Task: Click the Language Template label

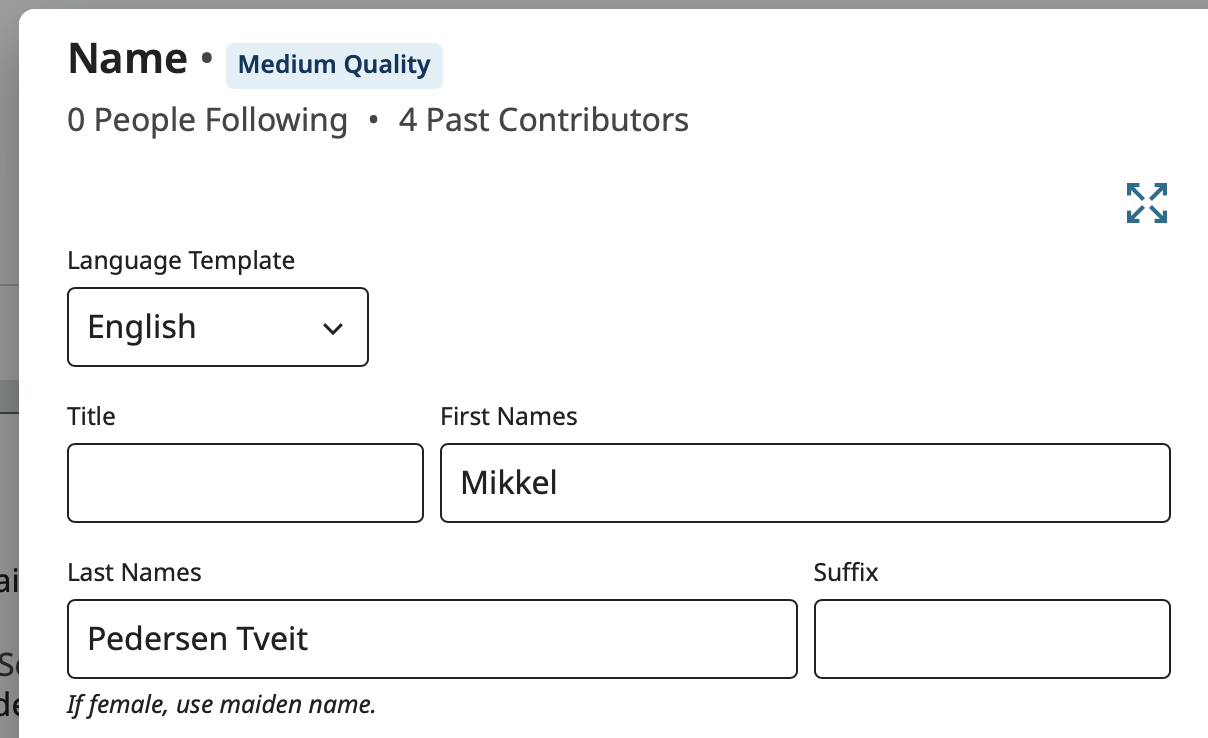Action: pos(181,261)
